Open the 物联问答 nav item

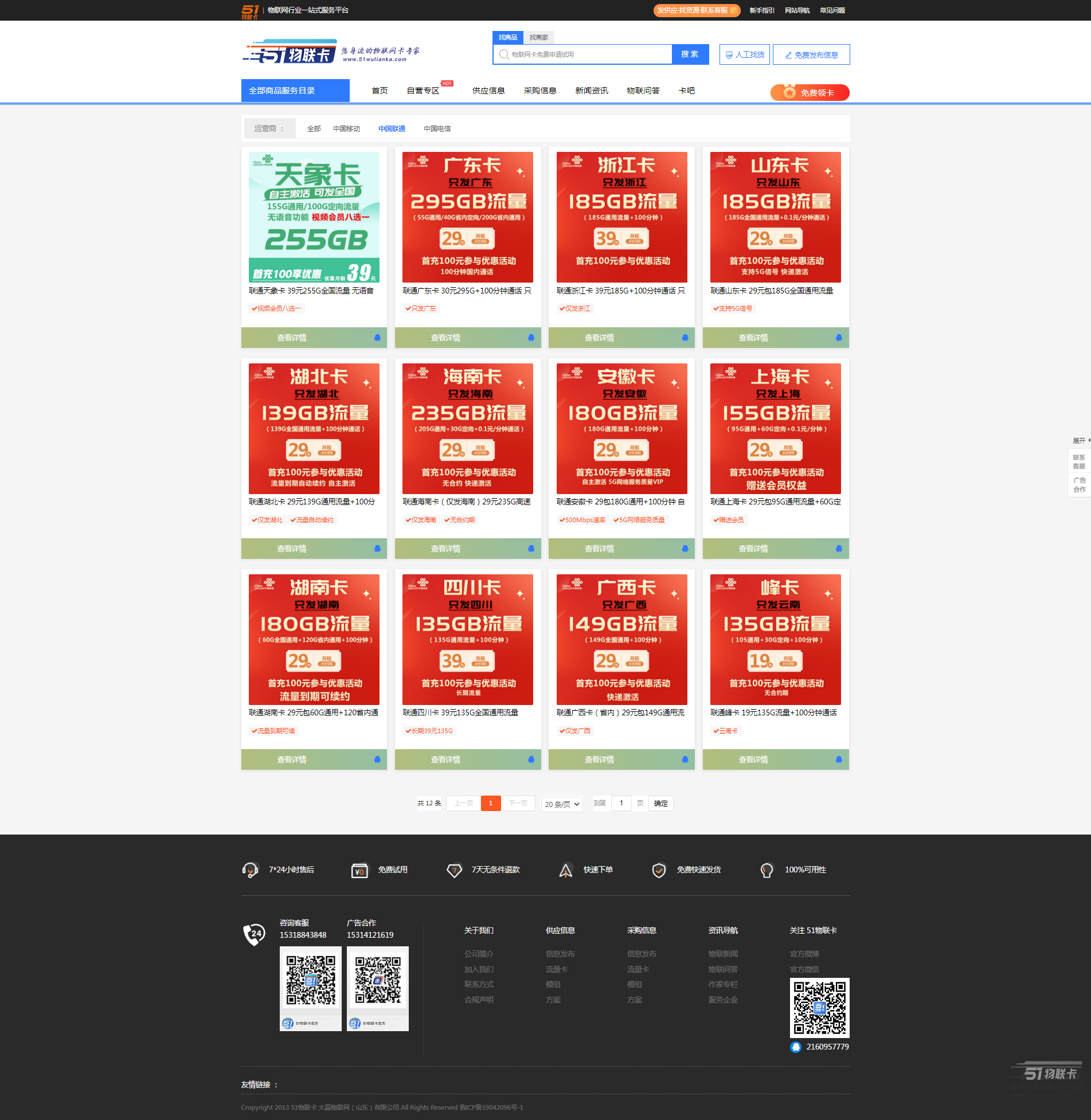[x=643, y=91]
